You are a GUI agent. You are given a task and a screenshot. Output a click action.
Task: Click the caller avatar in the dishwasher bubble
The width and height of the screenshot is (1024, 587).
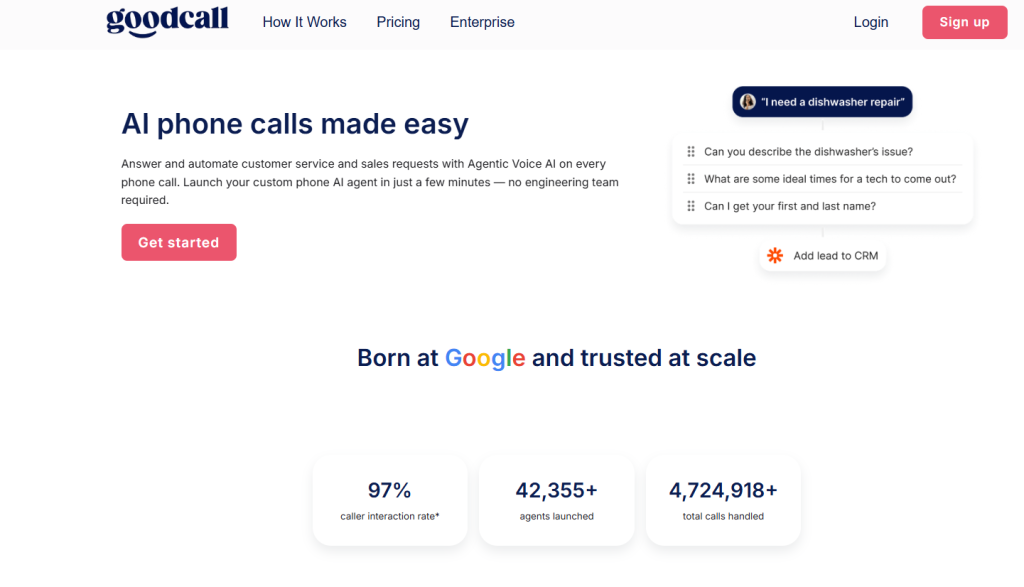pos(747,102)
